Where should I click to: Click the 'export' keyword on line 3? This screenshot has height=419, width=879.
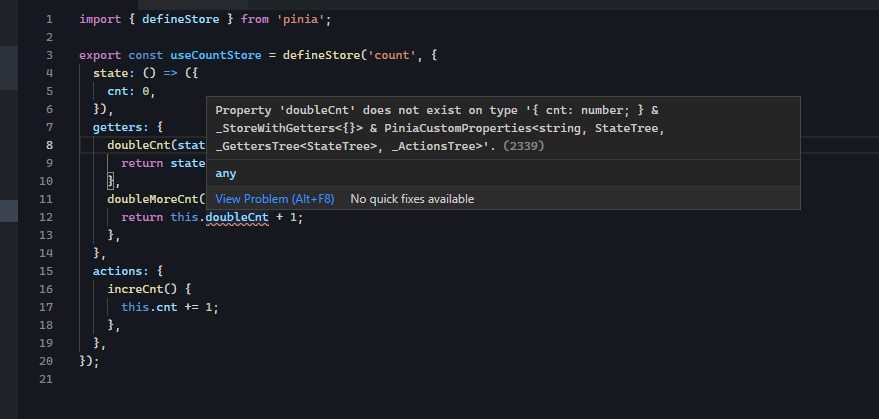tap(100, 56)
